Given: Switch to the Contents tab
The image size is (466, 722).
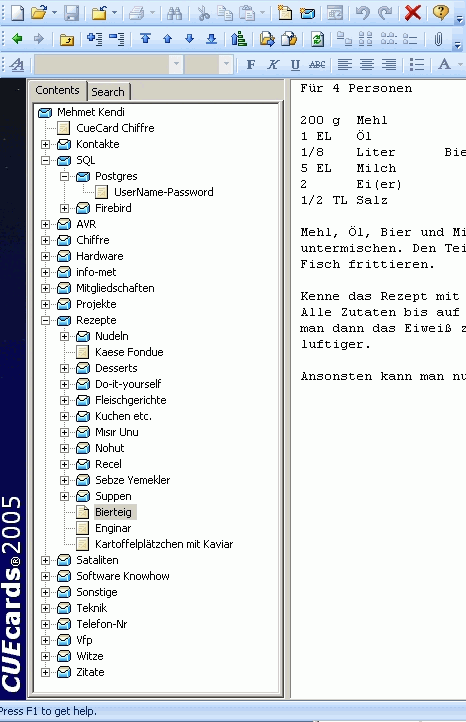Looking at the screenshot, I should (58, 90).
